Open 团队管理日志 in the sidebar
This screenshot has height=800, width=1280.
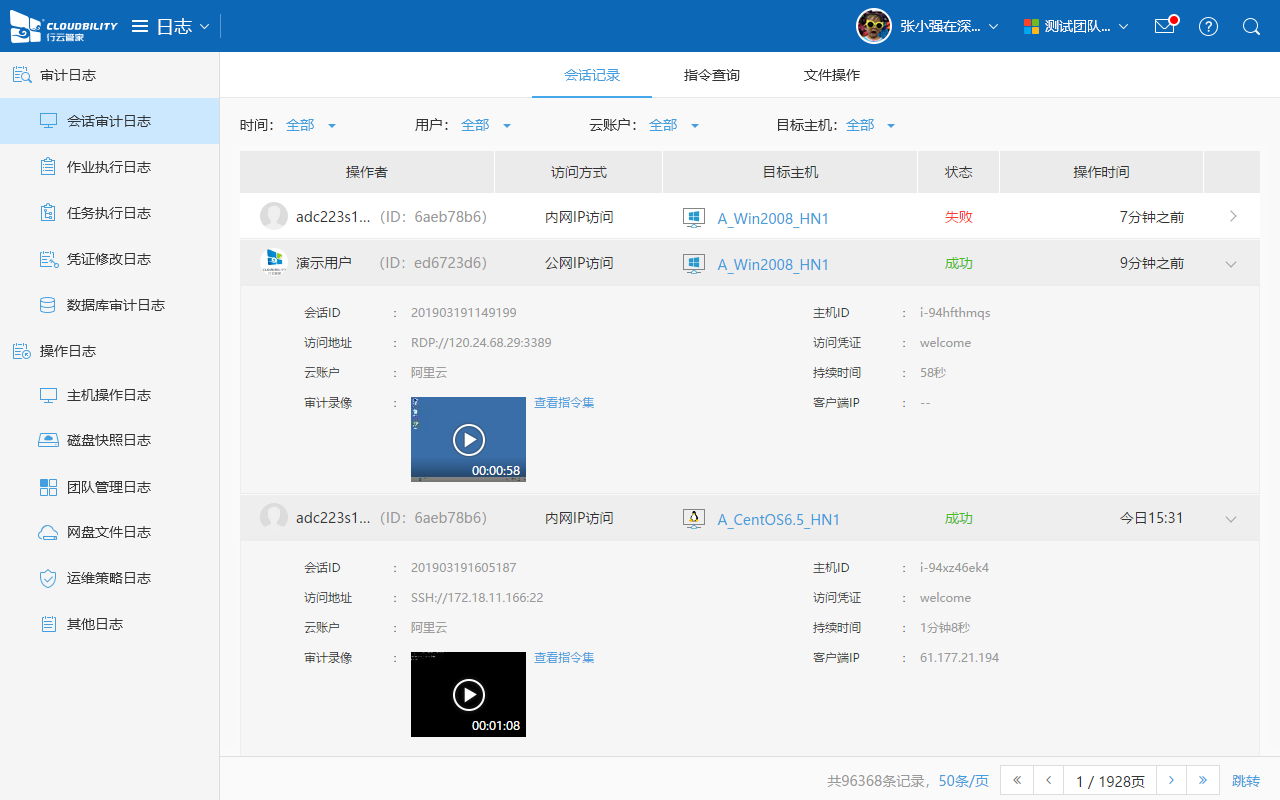(108, 487)
